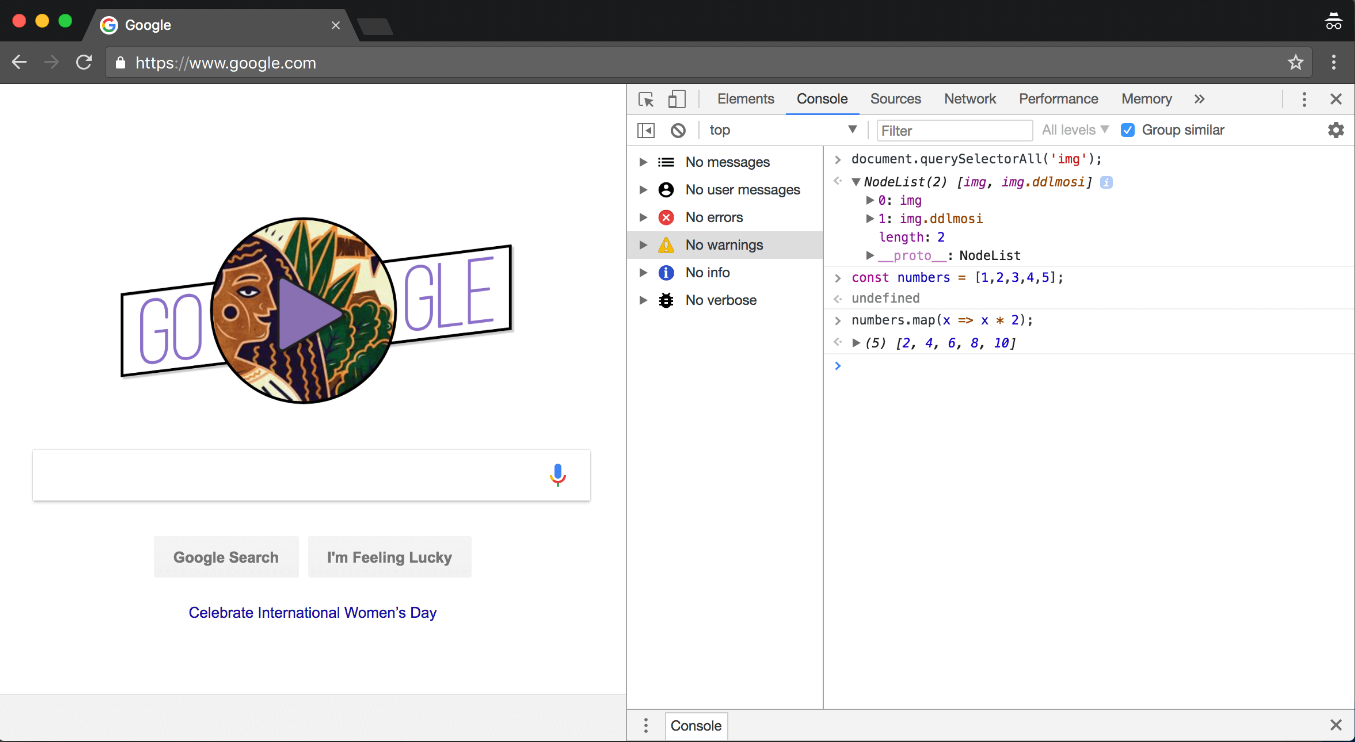1355x742 pixels.
Task: Click the blue info icon
Action: 666,272
